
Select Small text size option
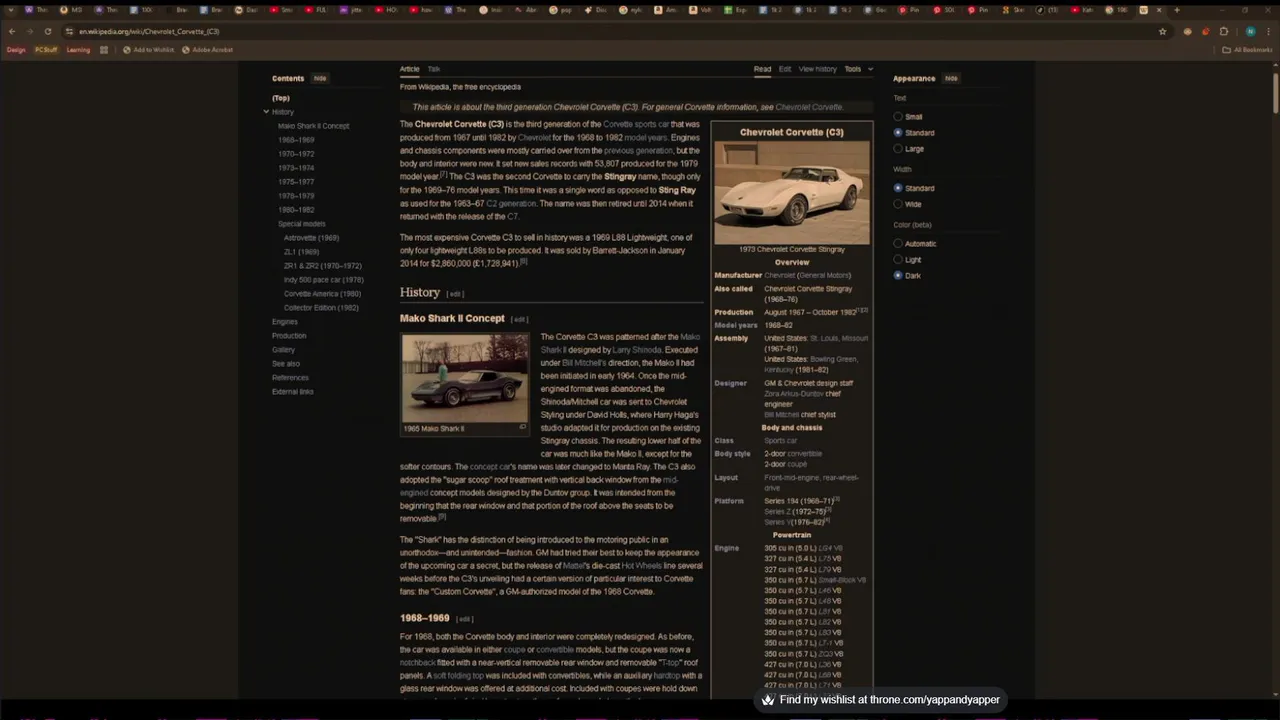tap(898, 117)
